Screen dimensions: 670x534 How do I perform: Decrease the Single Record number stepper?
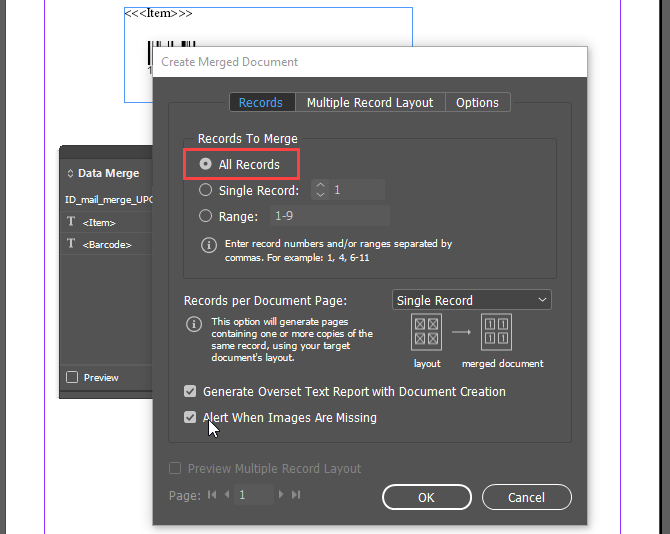(320, 194)
